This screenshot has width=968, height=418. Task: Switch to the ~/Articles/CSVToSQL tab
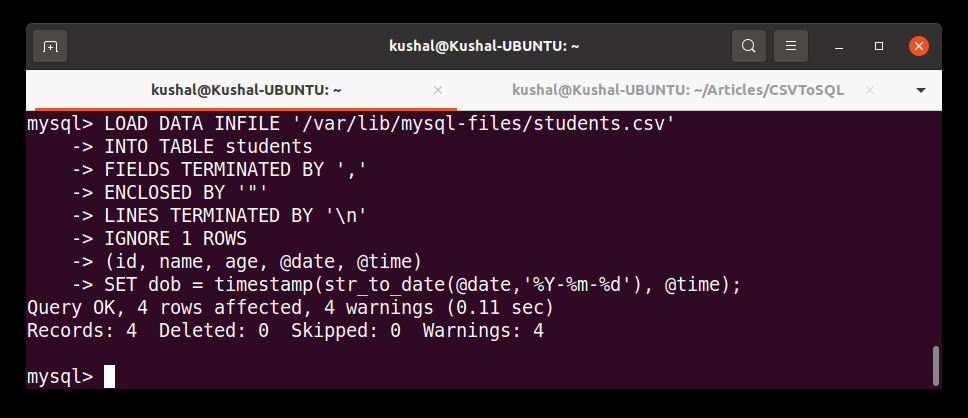pyautogui.click(x=678, y=90)
